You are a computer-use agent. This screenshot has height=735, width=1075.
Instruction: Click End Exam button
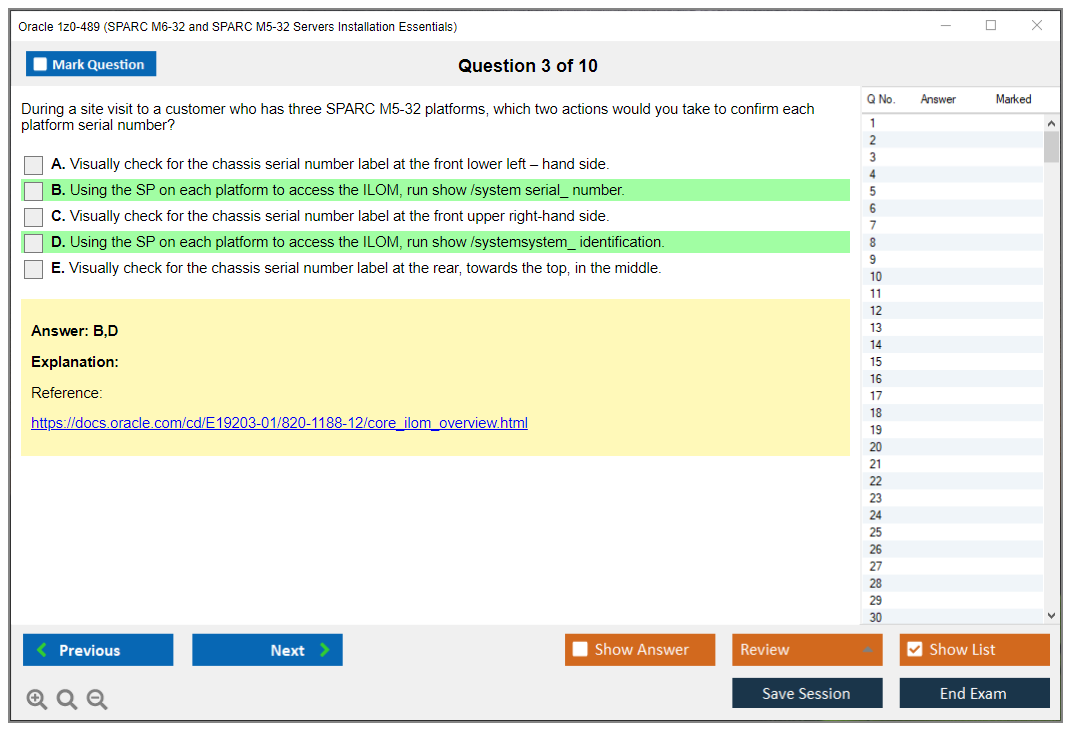click(974, 693)
